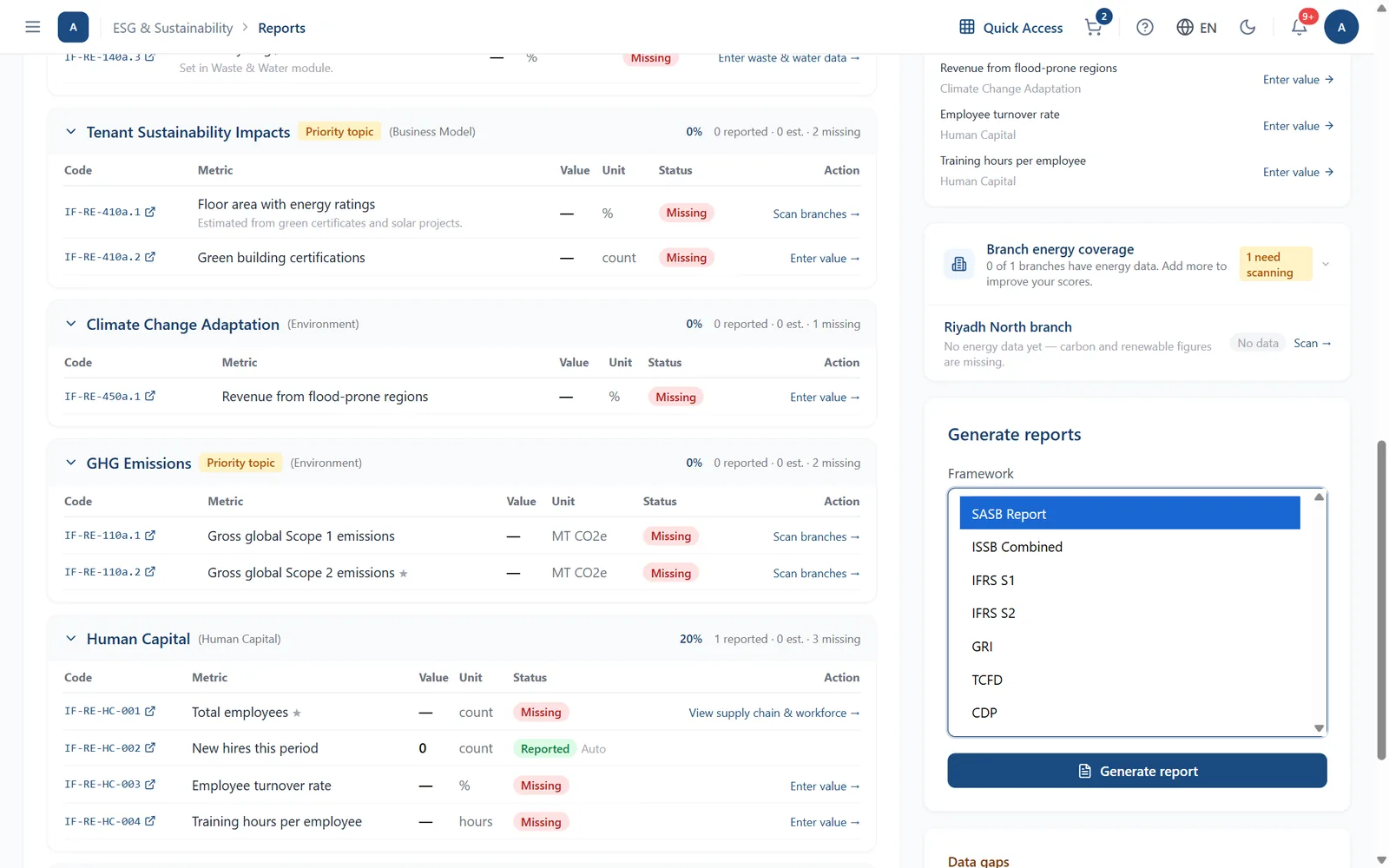Click Scan link for Riyadh North branch
The image size is (1389, 868).
(1312, 343)
